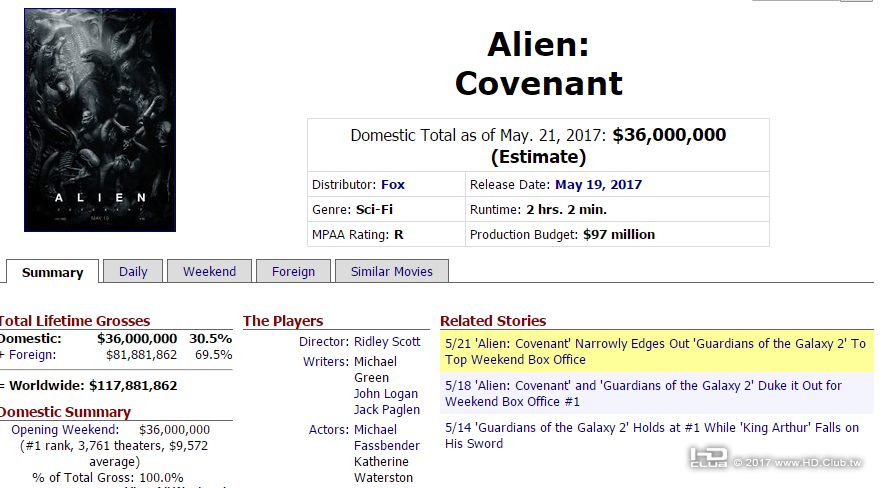
Task: Select the $36,000,000 (Estimate) domestic total
Action: [609, 145]
